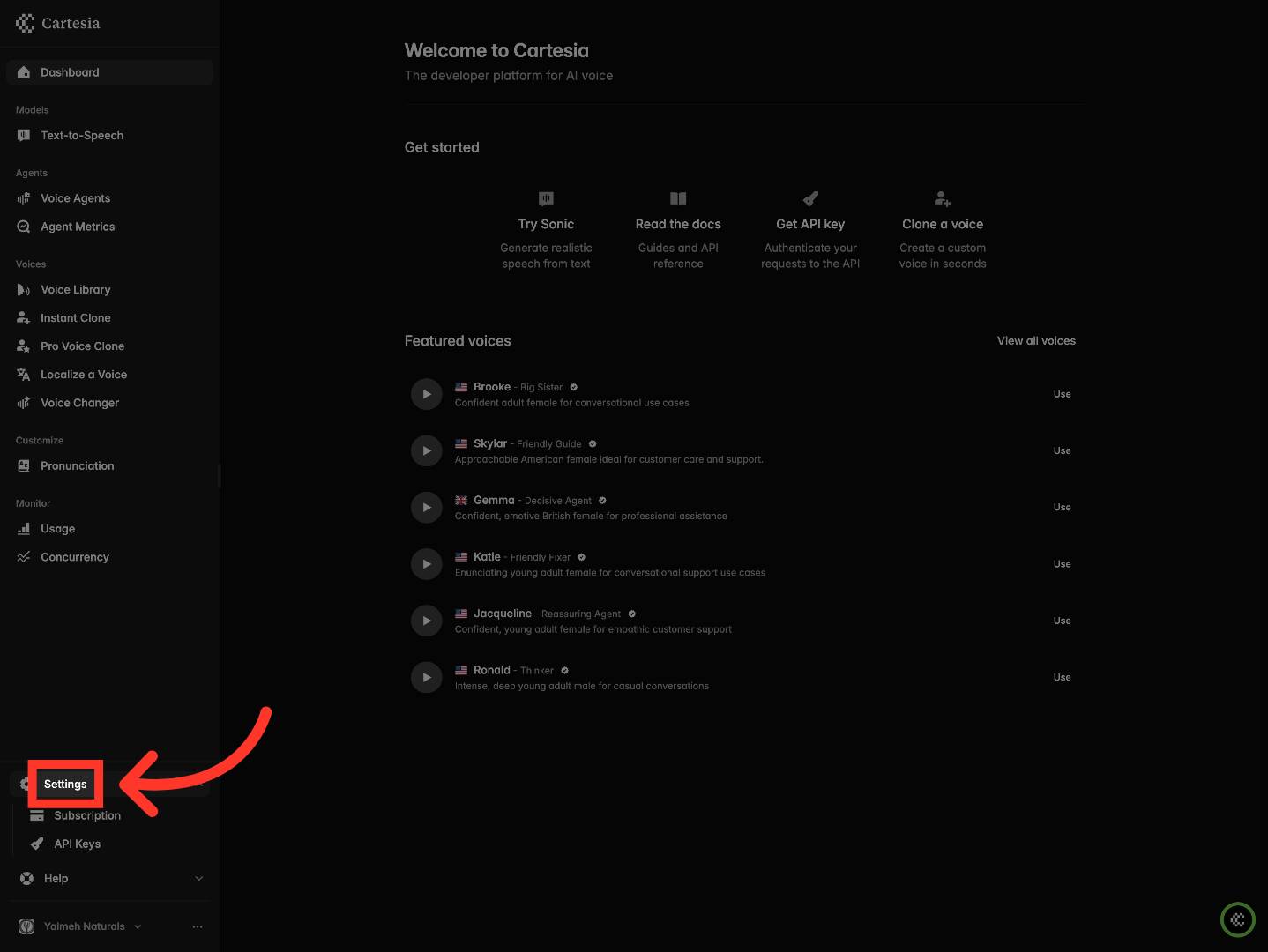The width and height of the screenshot is (1268, 952).
Task: Use the Brooke voice
Action: tap(1063, 394)
